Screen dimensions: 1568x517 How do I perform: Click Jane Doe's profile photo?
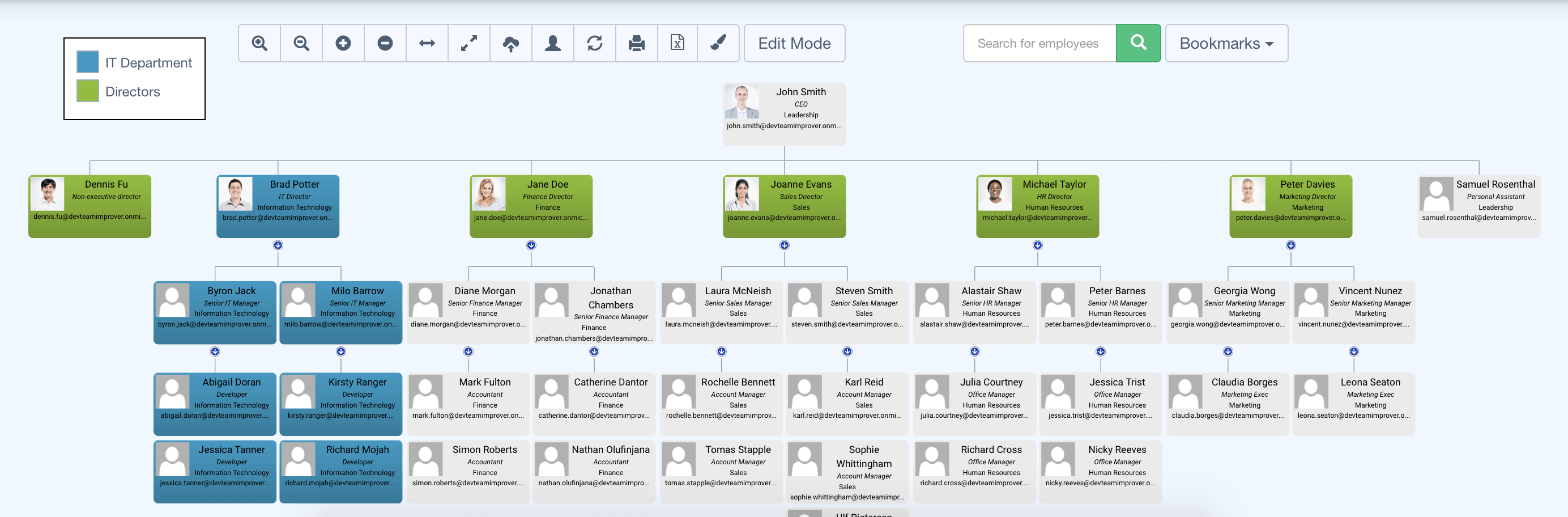[489, 194]
